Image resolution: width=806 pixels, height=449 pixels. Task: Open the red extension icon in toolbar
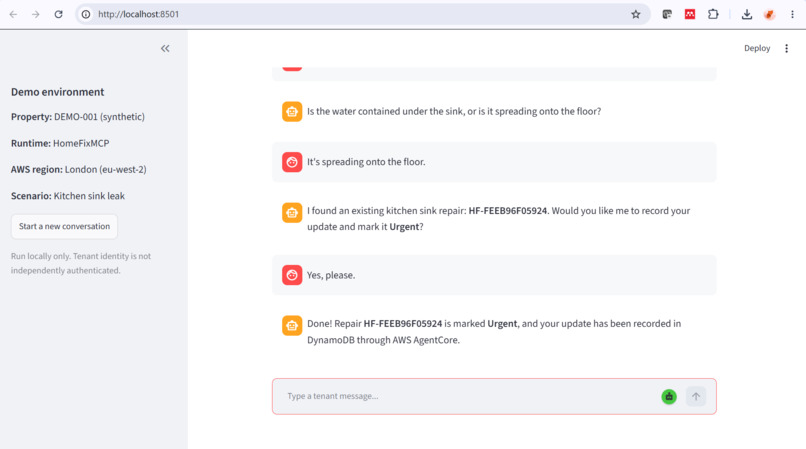[690, 14]
